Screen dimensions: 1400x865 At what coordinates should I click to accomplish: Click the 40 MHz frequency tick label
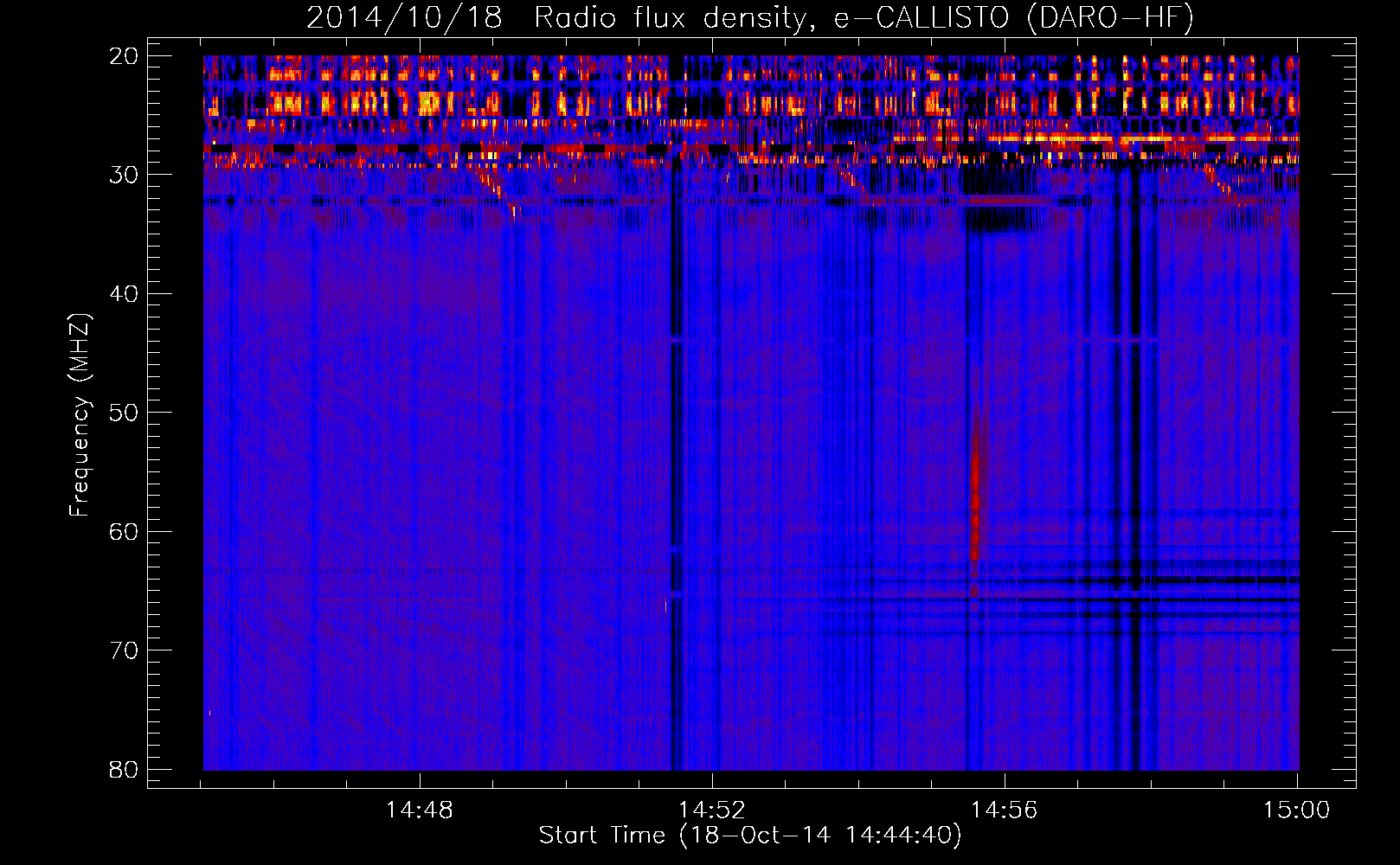(x=124, y=294)
